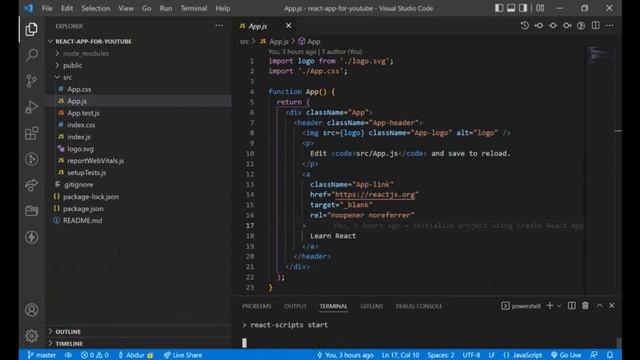
Task: Toggle the secondary side bar layout icon
Action: tap(523, 8)
